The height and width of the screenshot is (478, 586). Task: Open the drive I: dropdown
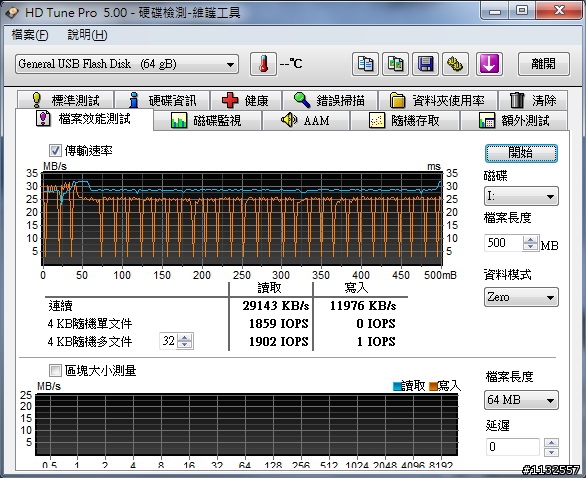coord(521,196)
